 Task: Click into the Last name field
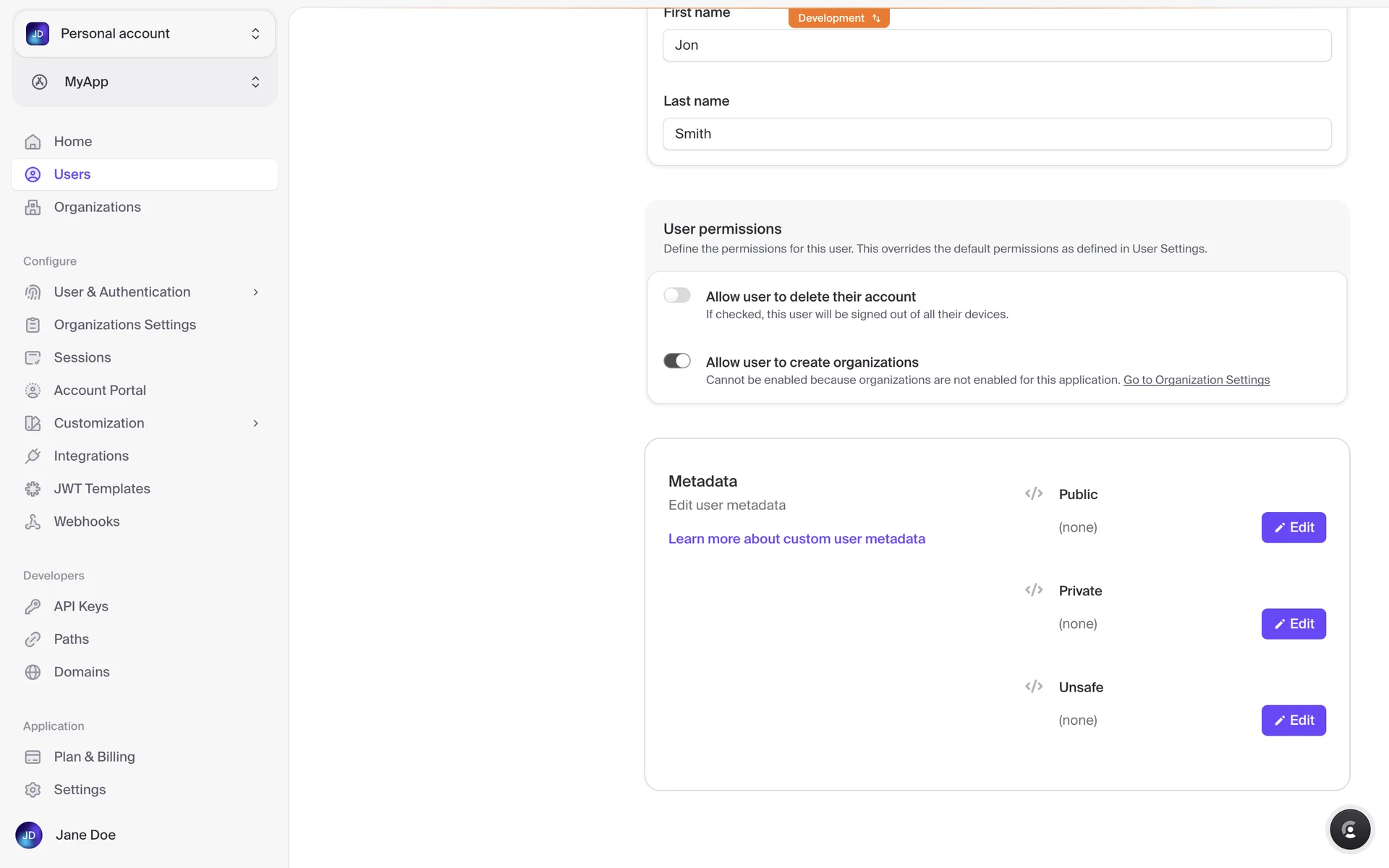click(996, 134)
